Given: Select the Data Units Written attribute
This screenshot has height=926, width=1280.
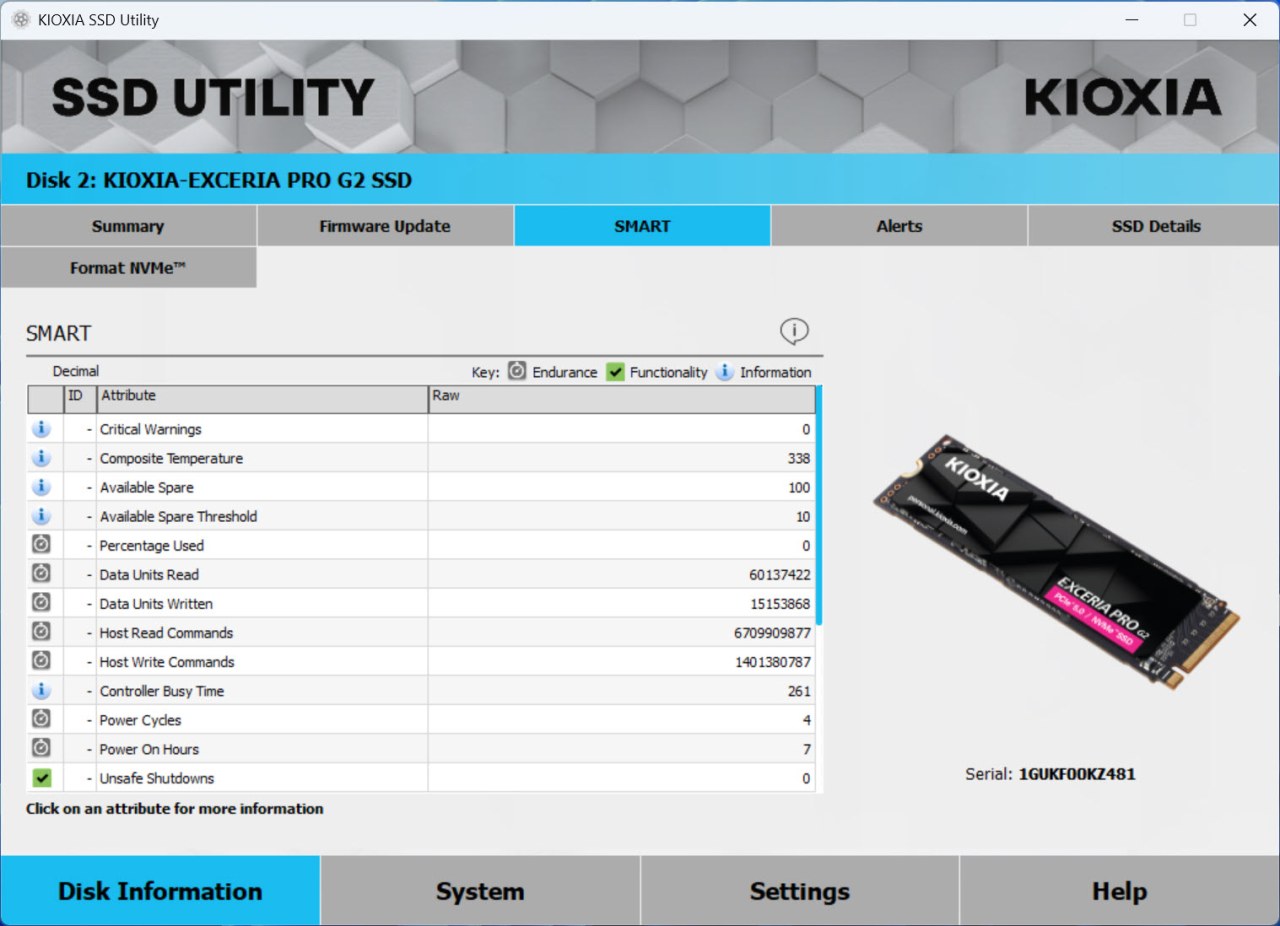Looking at the screenshot, I should click(x=156, y=603).
